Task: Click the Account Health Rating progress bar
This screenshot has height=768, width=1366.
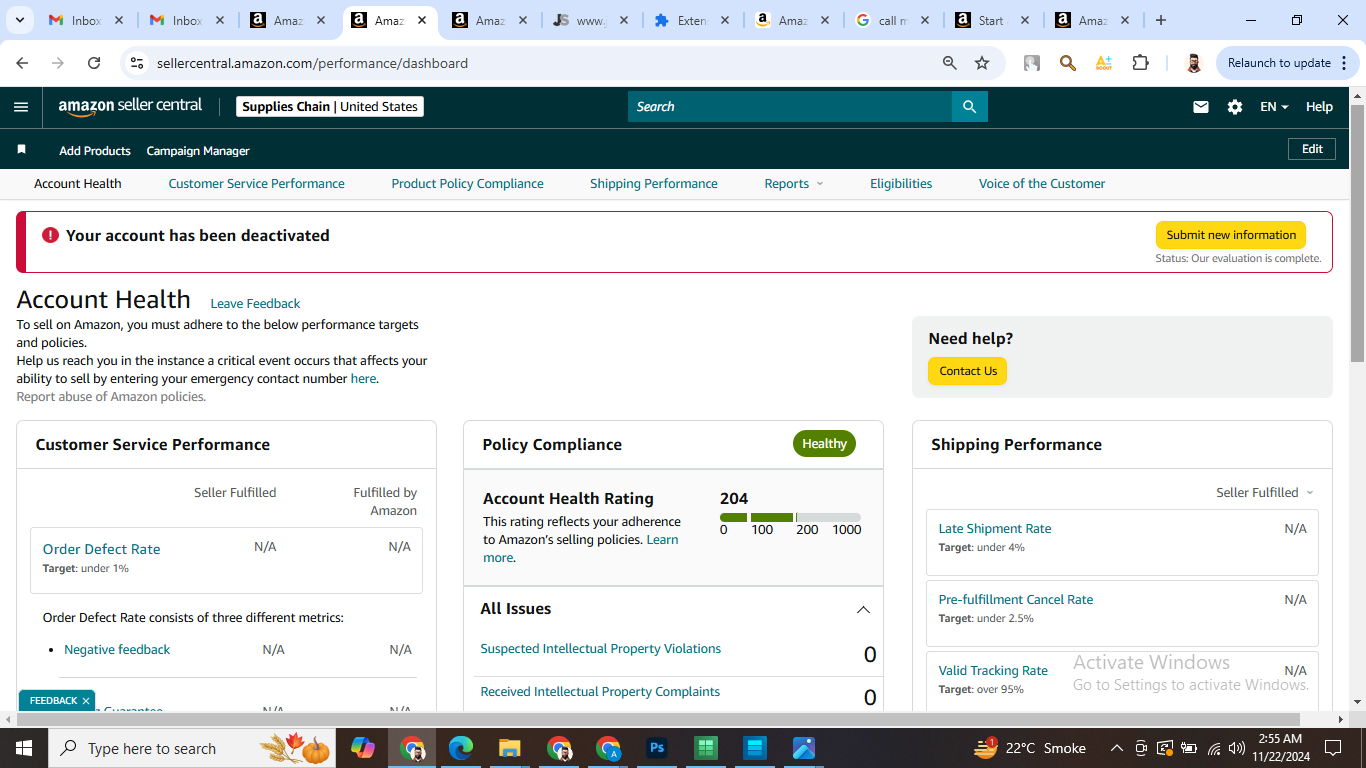Action: tap(790, 518)
